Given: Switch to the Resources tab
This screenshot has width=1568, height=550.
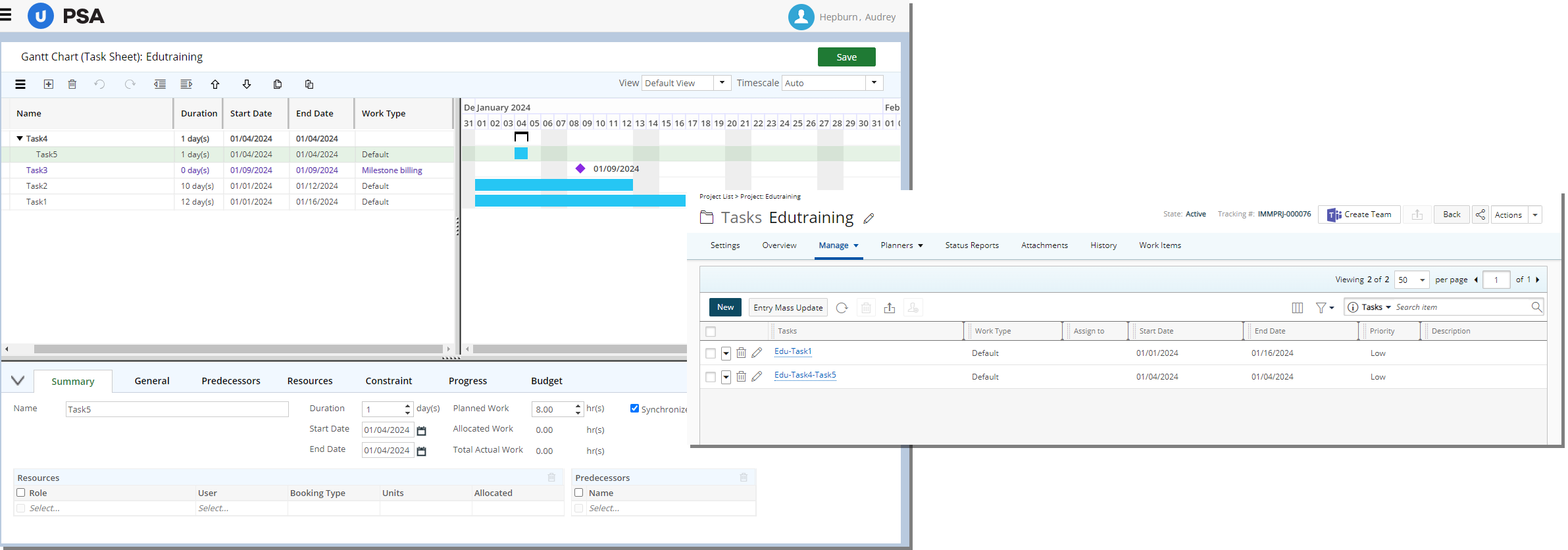Looking at the screenshot, I should (x=310, y=381).
